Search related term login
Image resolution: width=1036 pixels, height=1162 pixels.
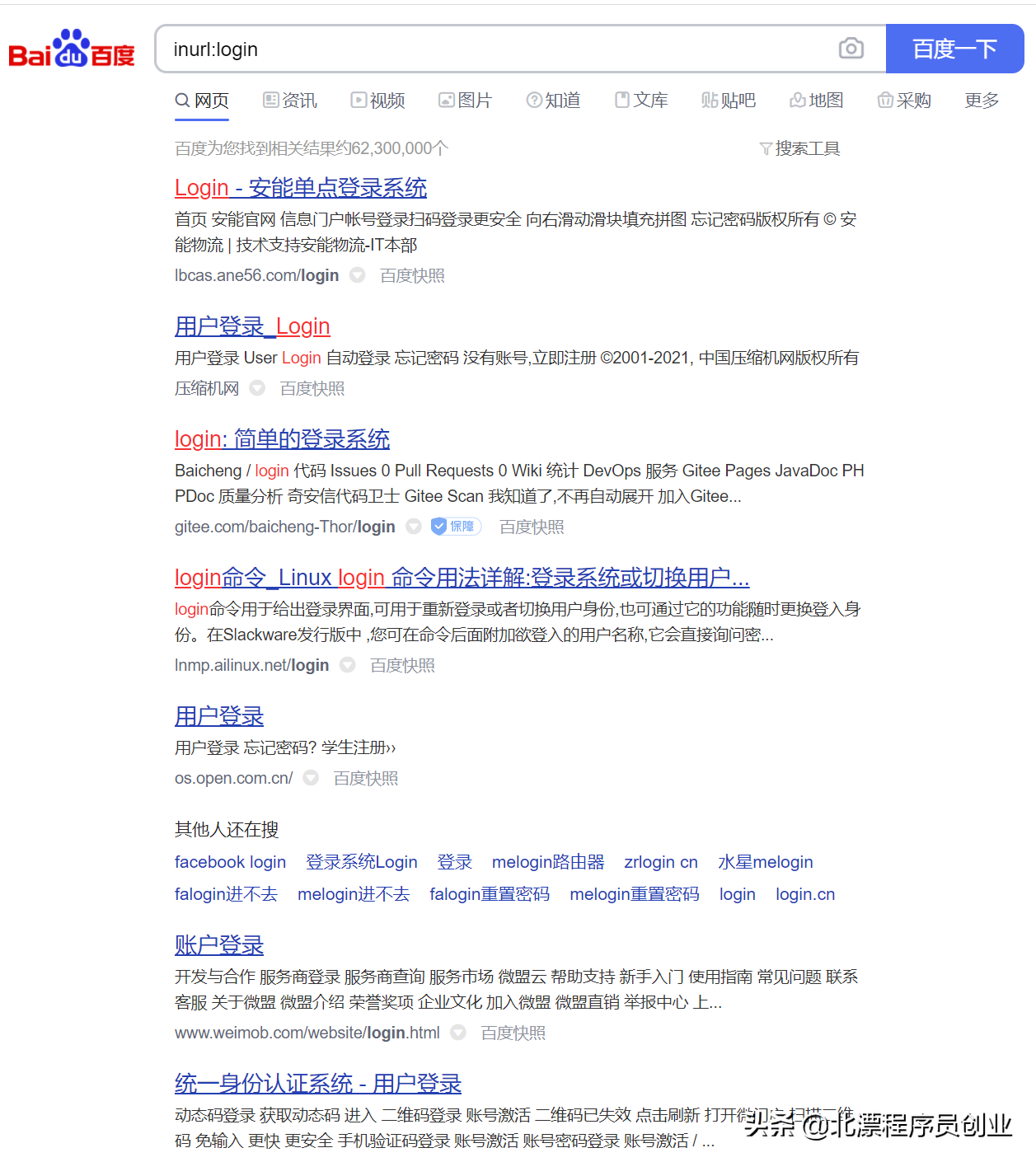pos(738,894)
